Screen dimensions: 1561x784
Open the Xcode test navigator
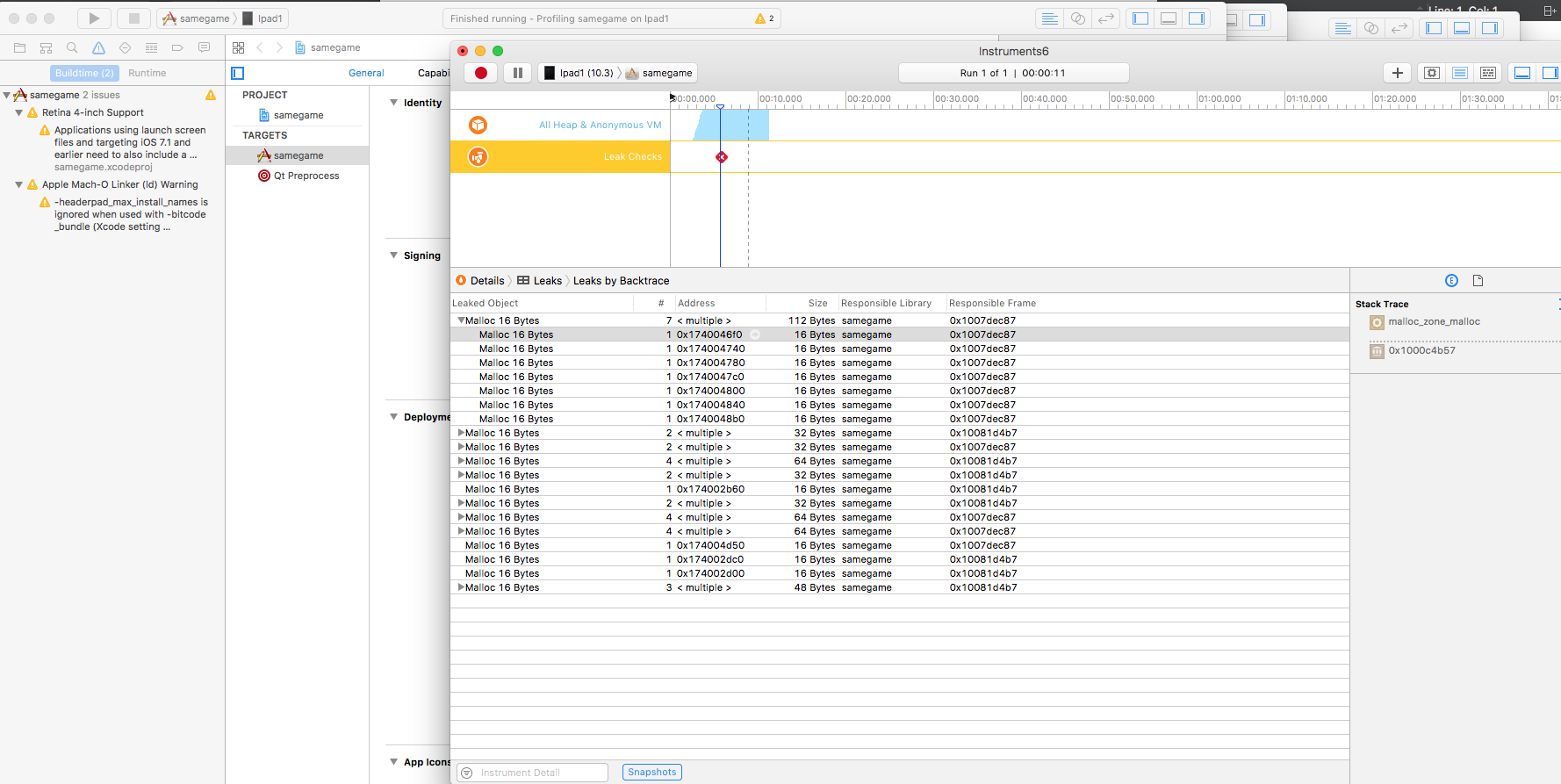tap(125, 47)
